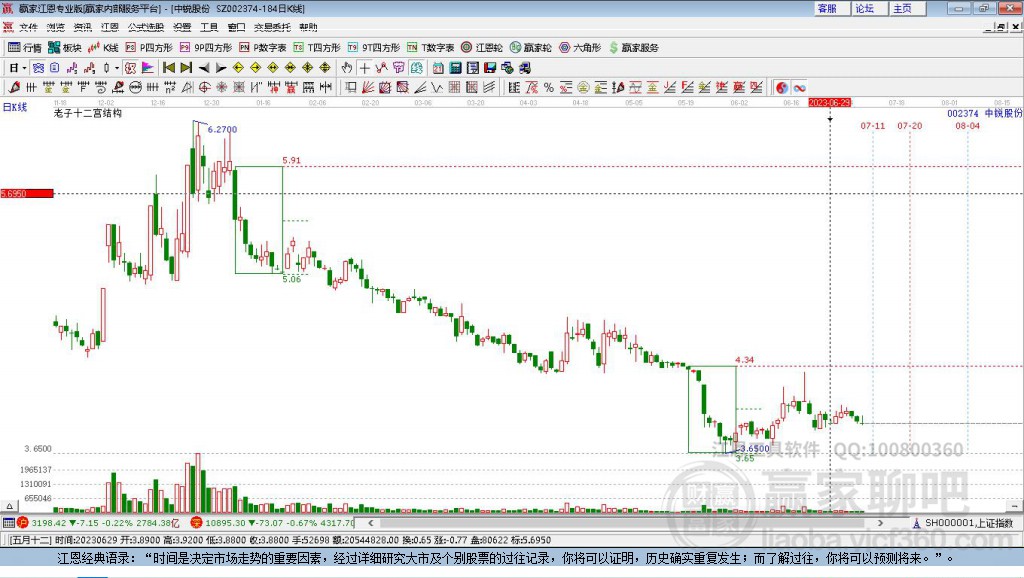Open the 板块 sector view
Image resolution: width=1024 pixels, height=578 pixels.
tap(65, 48)
